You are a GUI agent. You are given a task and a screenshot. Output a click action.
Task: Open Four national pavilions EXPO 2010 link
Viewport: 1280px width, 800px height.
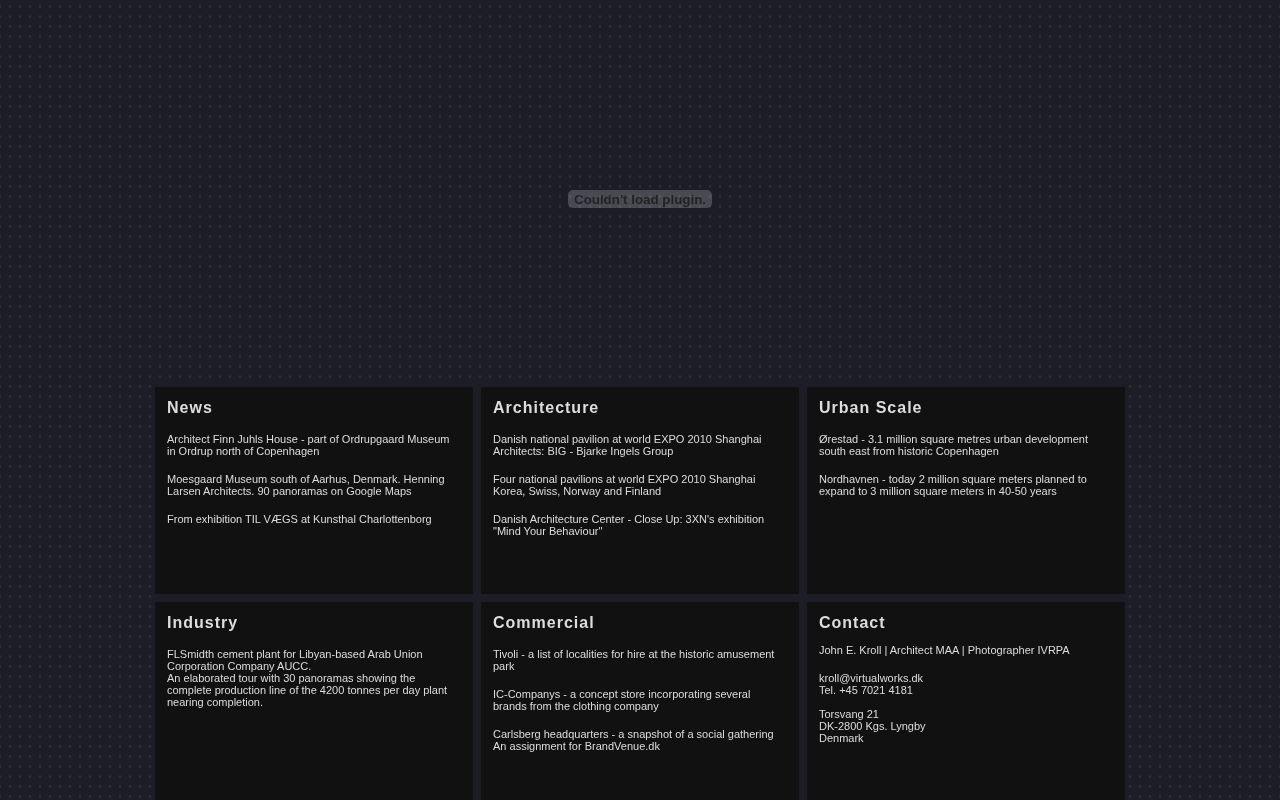point(624,485)
